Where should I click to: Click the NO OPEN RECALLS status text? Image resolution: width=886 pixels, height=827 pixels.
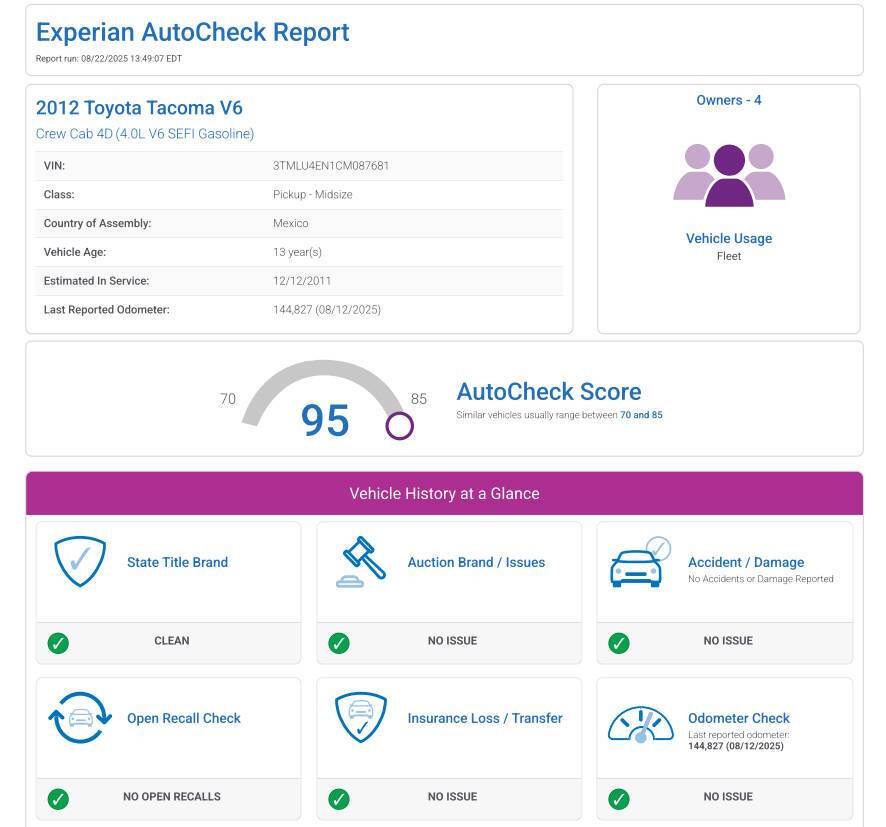(172, 796)
